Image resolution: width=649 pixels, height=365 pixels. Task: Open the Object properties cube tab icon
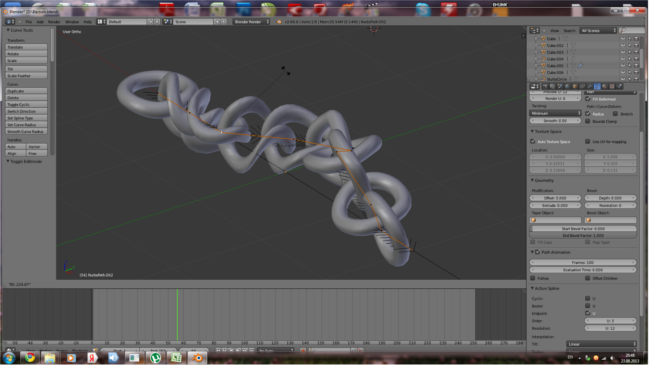pos(575,86)
